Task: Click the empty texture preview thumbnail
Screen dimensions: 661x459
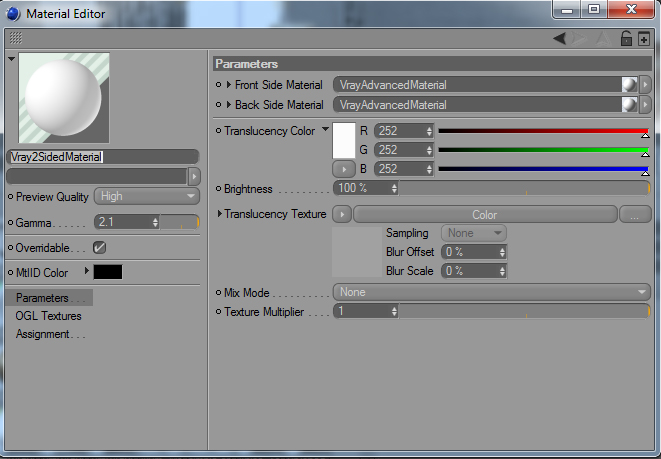Action: pos(357,252)
